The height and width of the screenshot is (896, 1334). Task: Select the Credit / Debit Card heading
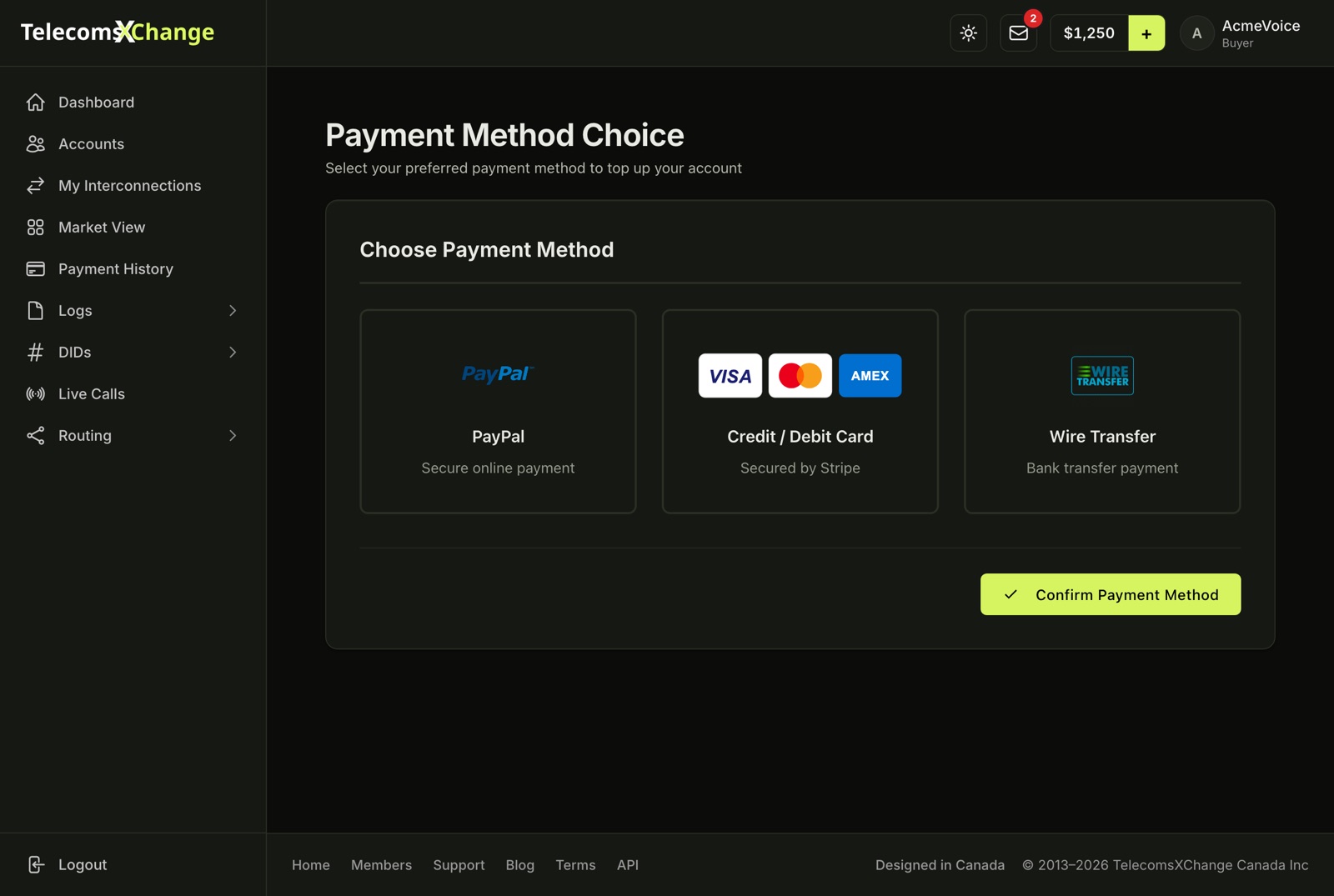click(x=800, y=436)
